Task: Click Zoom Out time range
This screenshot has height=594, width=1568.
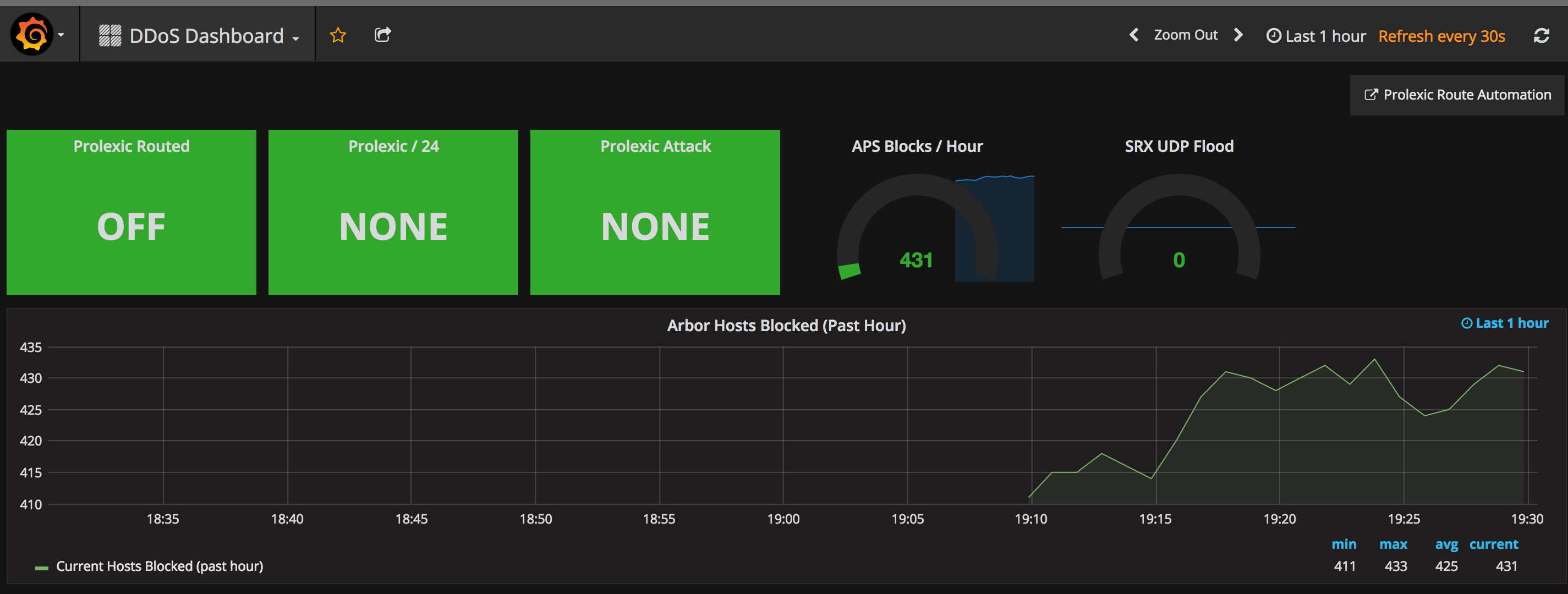Action: pos(1186,35)
